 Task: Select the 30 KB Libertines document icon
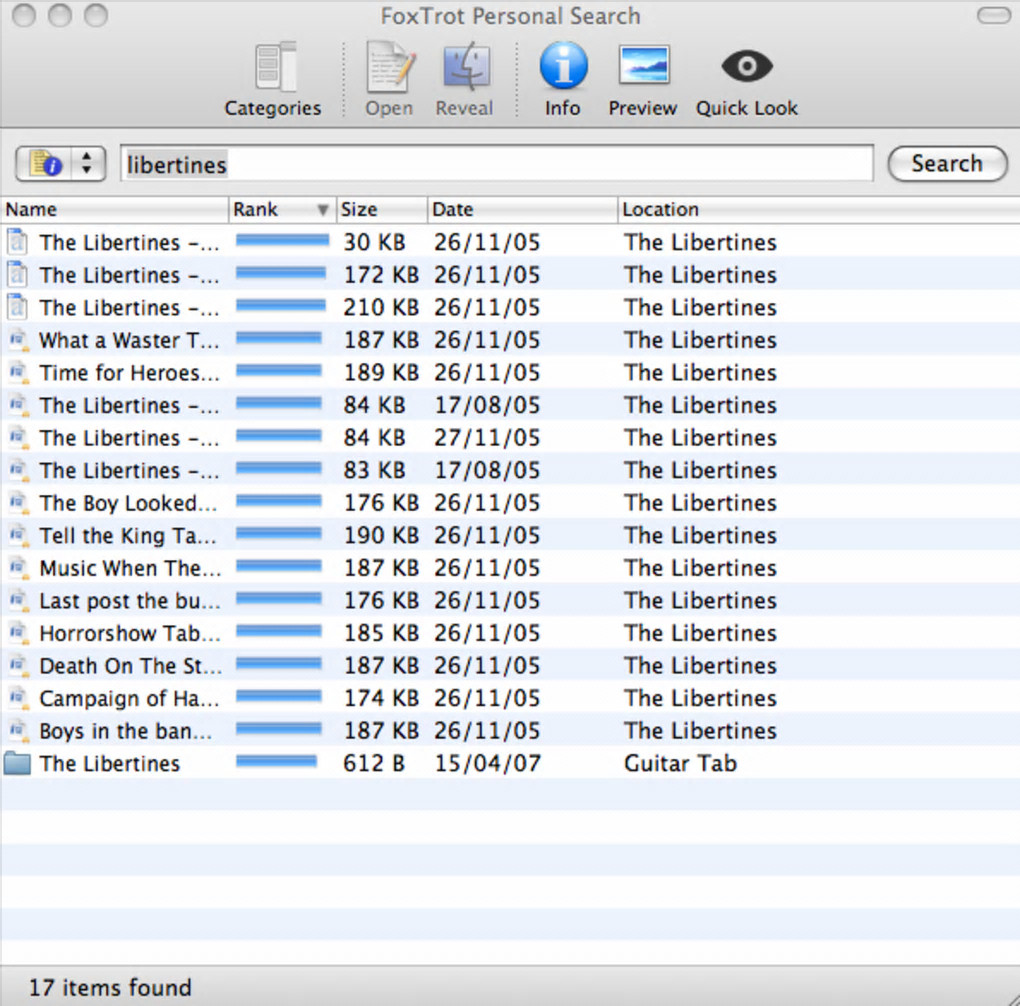coord(18,242)
